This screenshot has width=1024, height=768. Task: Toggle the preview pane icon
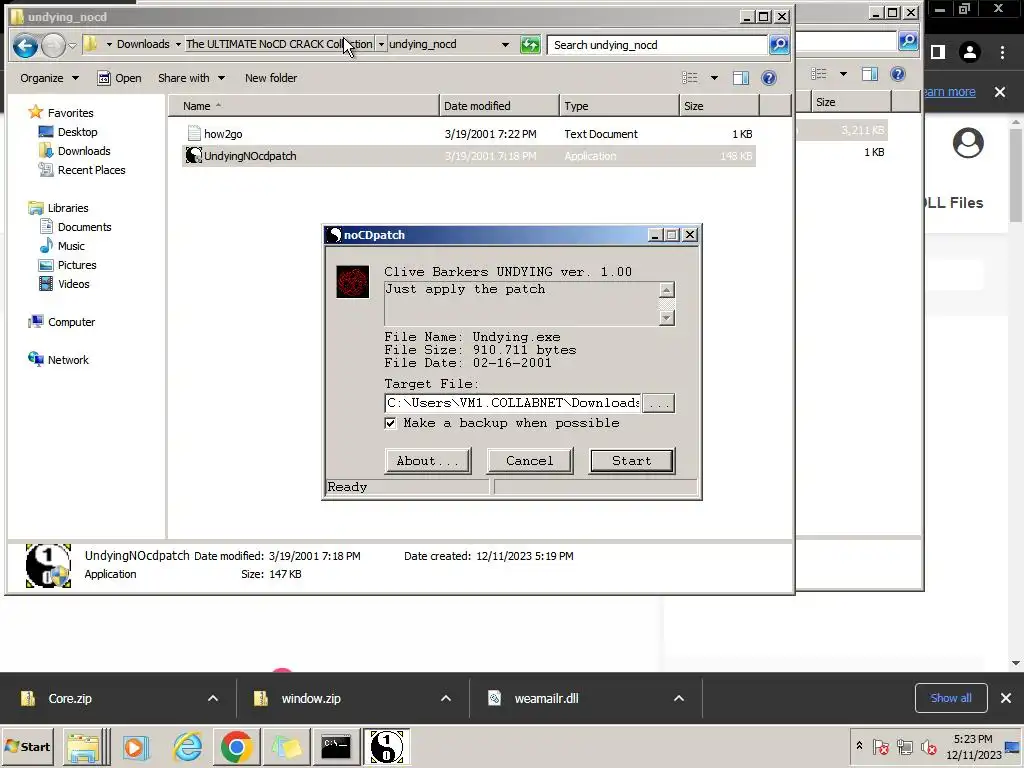(741, 78)
